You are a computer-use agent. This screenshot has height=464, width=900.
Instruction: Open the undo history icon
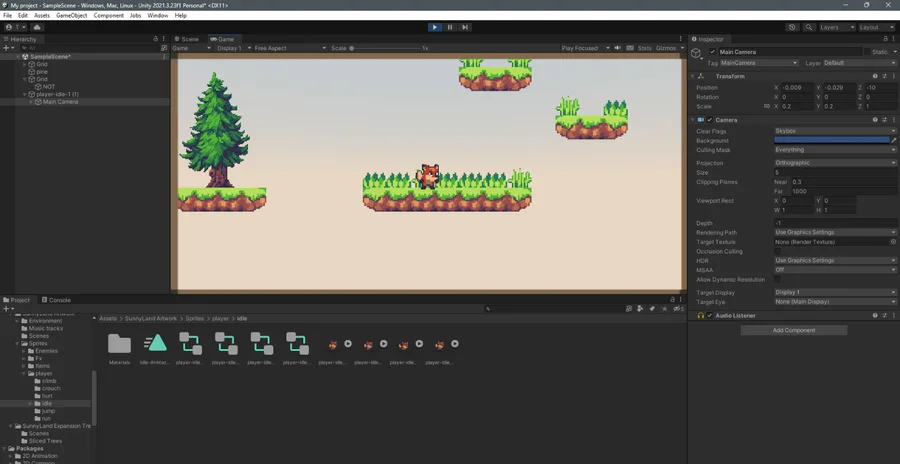pos(793,27)
